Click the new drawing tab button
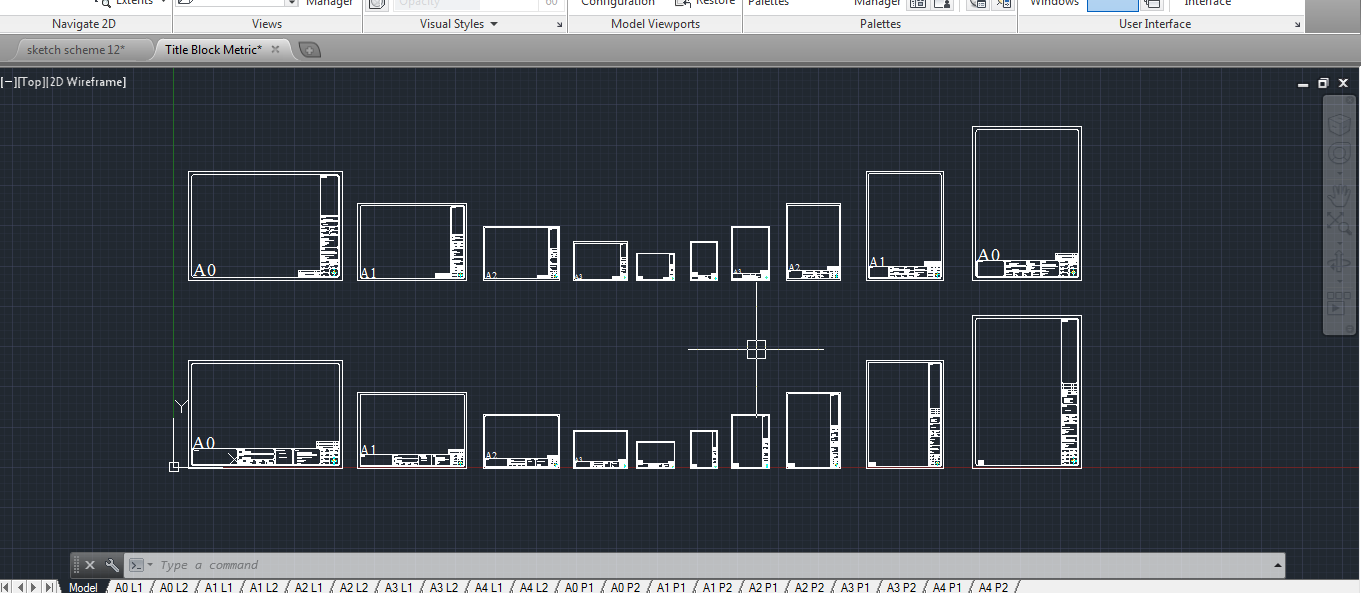 [x=309, y=49]
